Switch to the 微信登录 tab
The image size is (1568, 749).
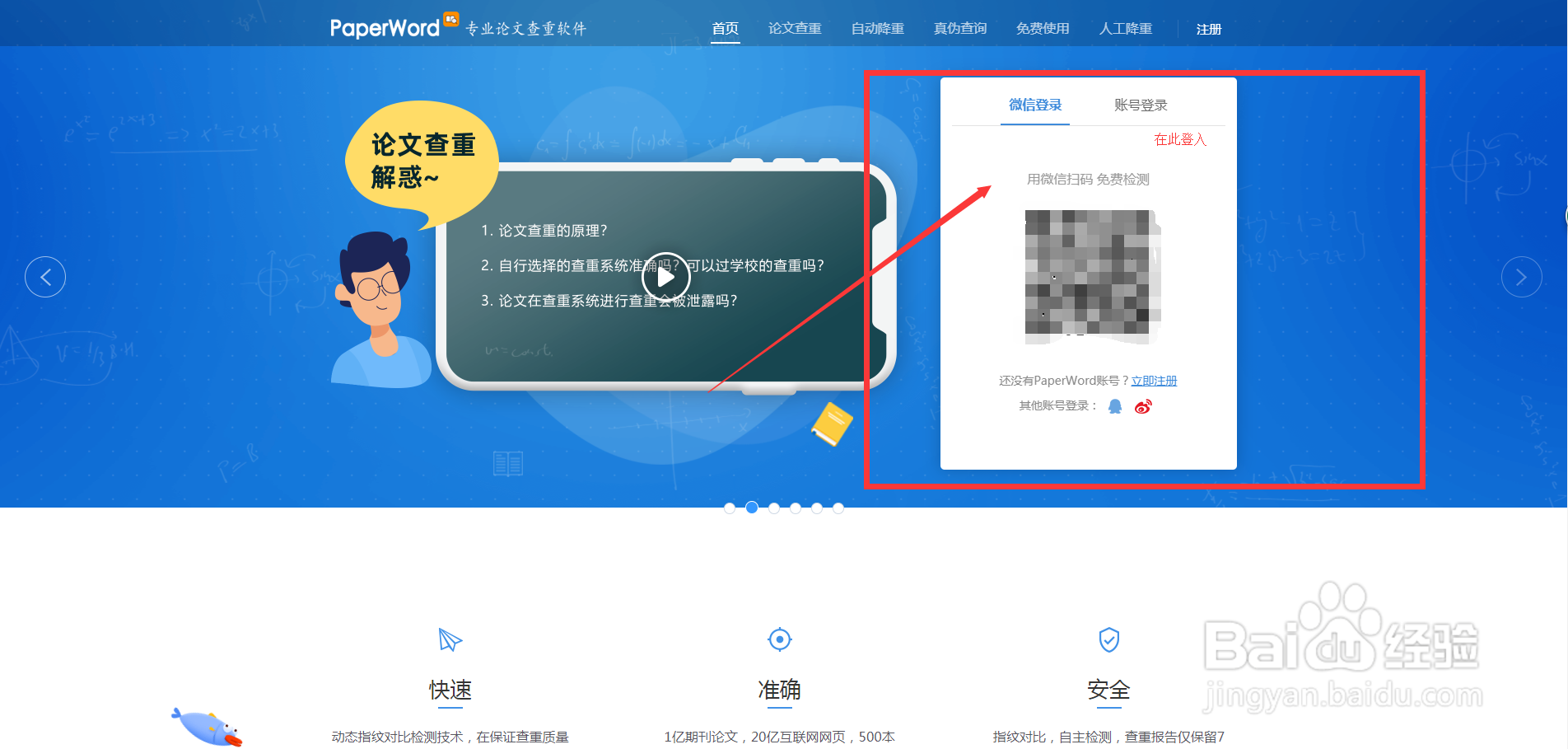(1034, 105)
